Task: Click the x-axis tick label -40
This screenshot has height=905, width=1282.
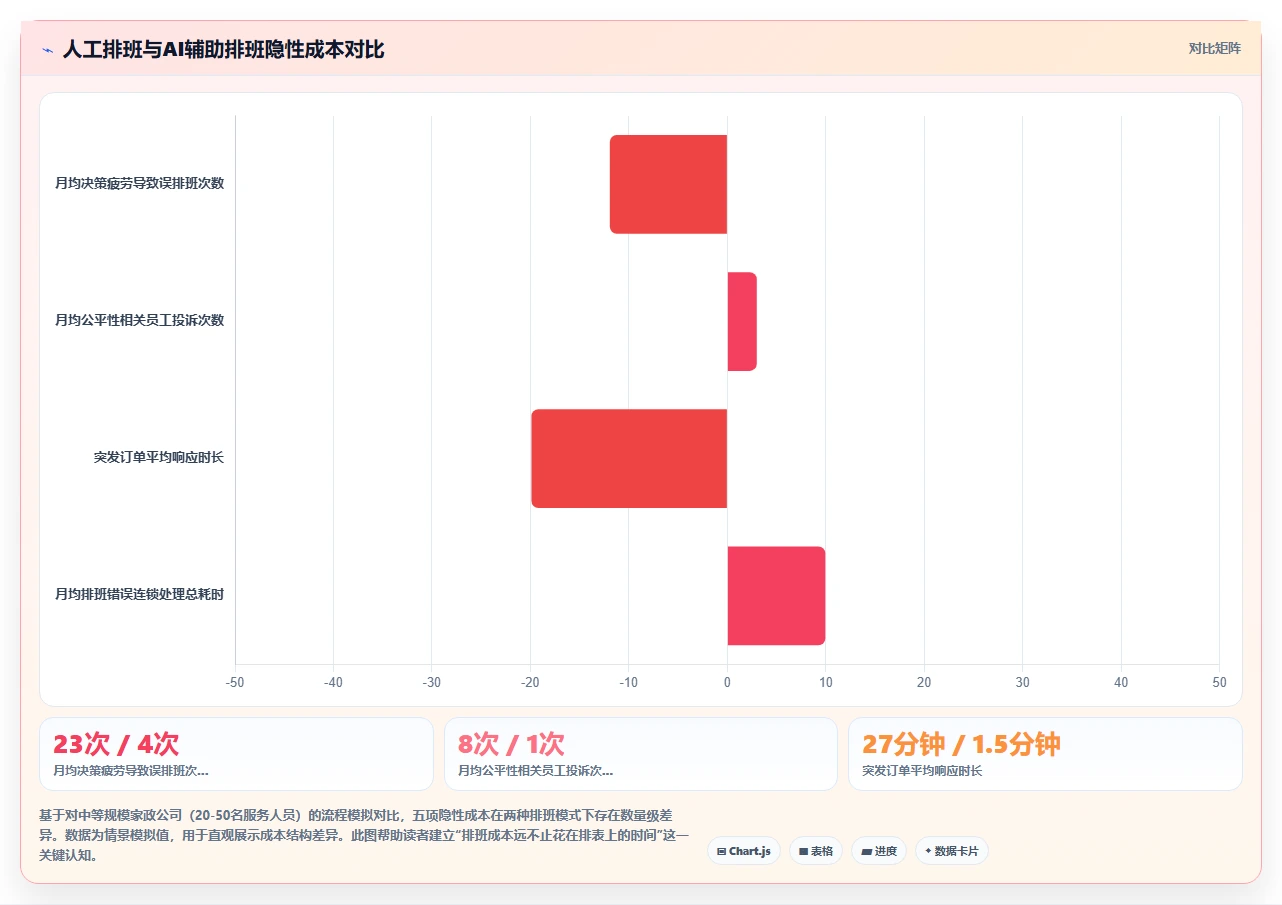Action: [x=334, y=682]
